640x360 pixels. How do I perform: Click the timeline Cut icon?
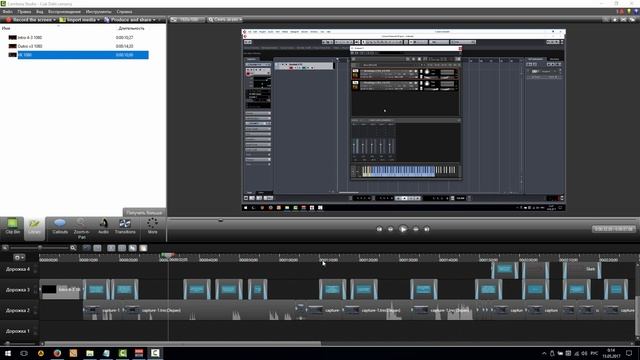pyautogui.click(x=111, y=248)
